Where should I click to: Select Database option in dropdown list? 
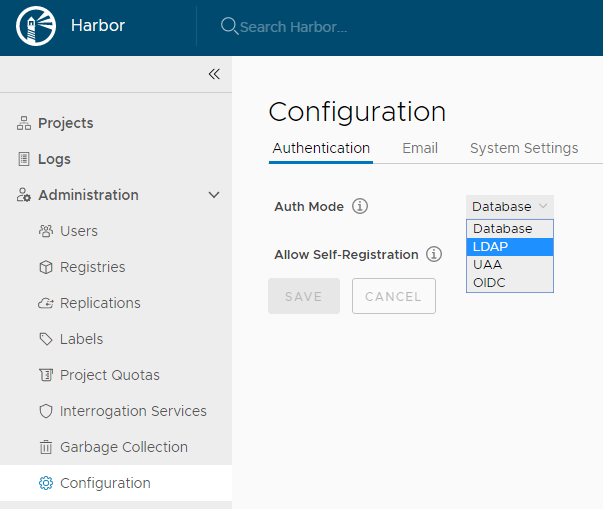click(510, 229)
